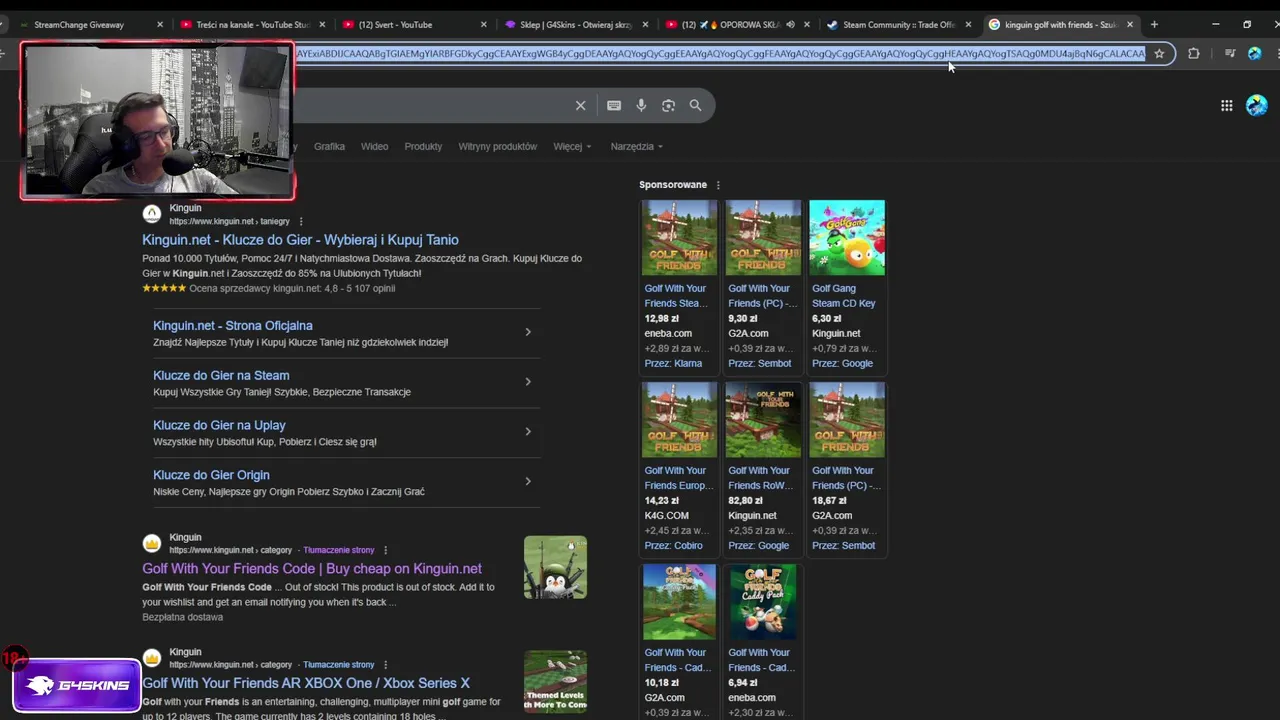Viewport: 1280px width, 720px height.
Task: Open Klucze do Gier na Steam link
Action: point(221,376)
